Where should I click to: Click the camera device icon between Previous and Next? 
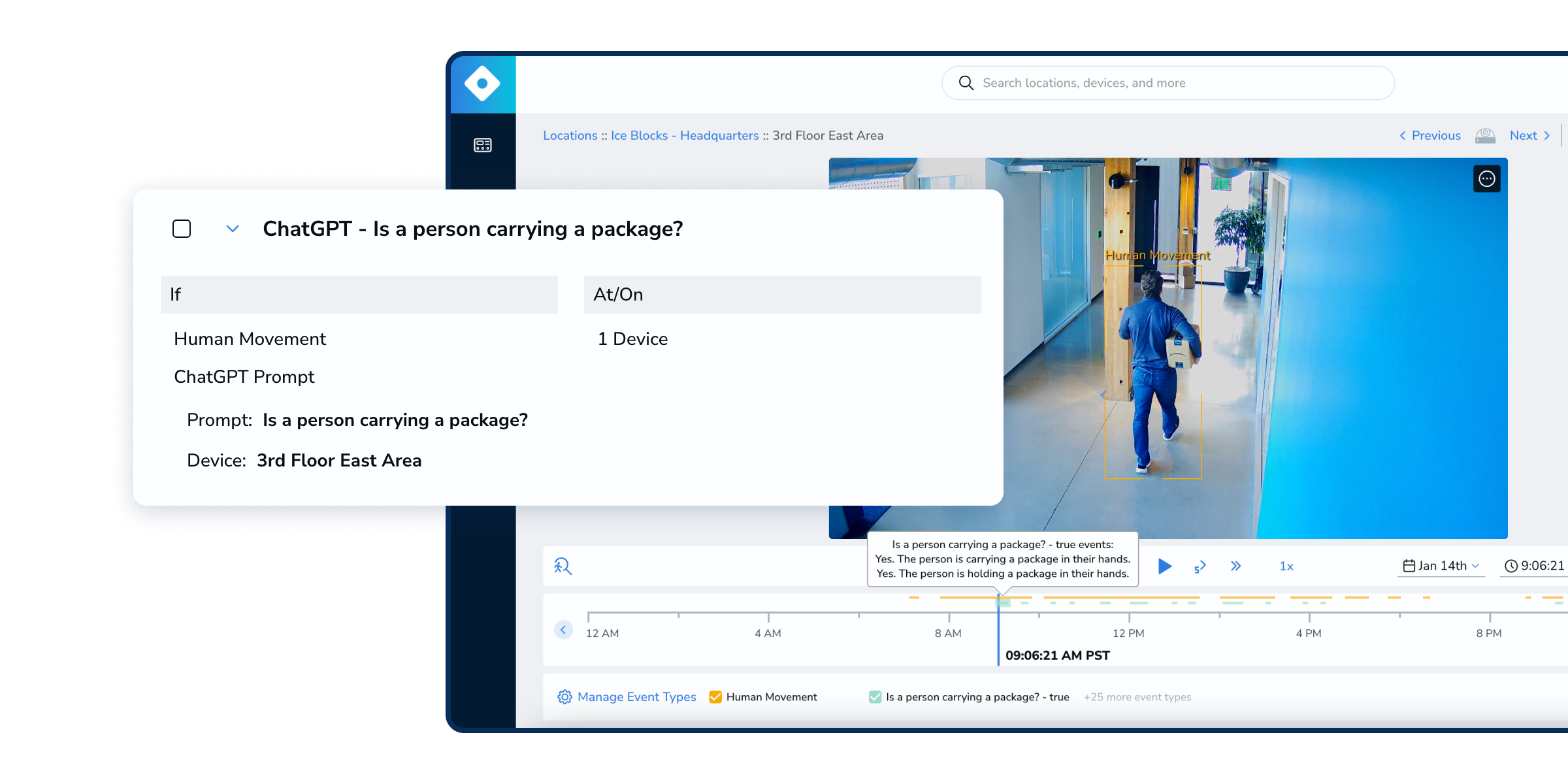click(x=1485, y=135)
